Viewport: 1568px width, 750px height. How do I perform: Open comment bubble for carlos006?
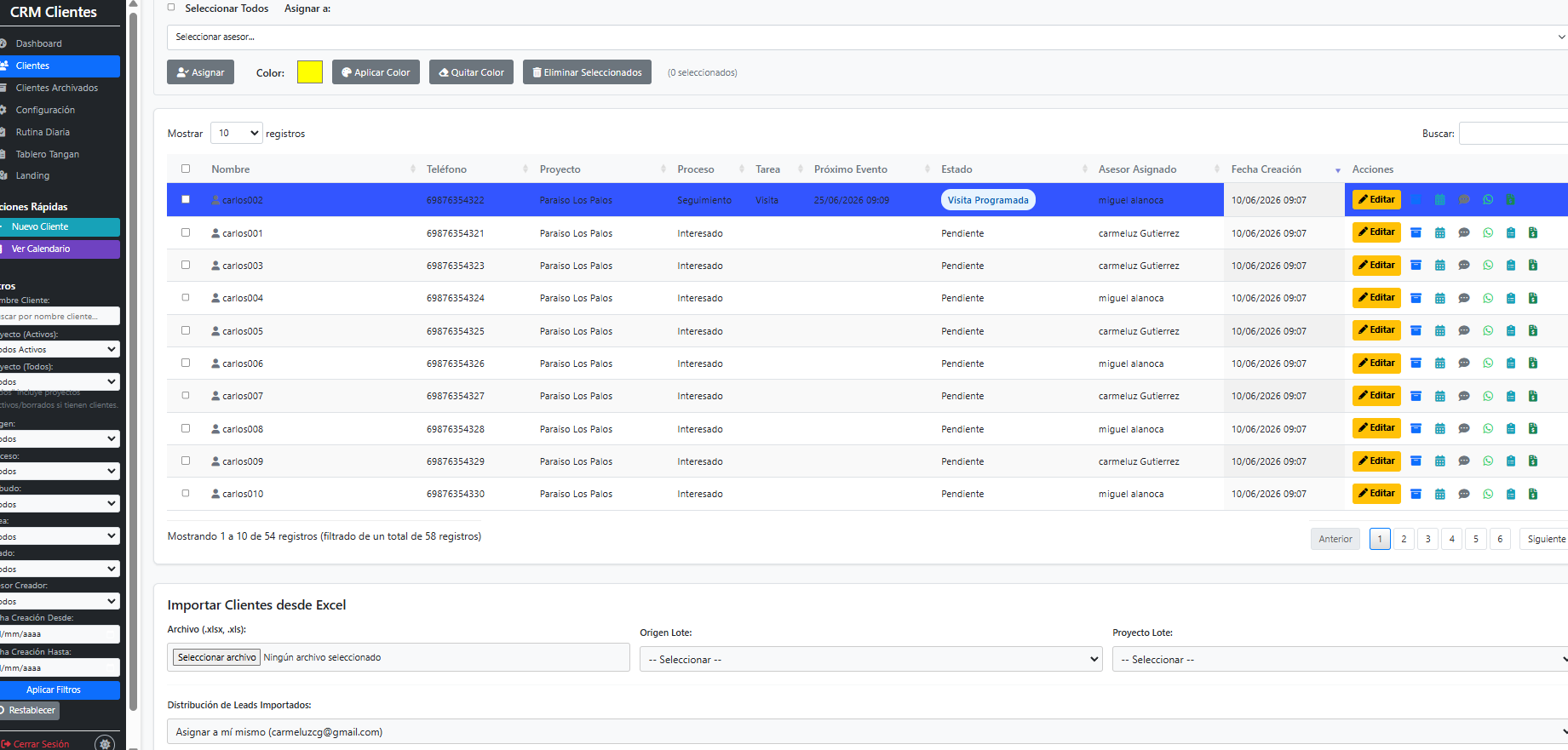pyautogui.click(x=1464, y=363)
